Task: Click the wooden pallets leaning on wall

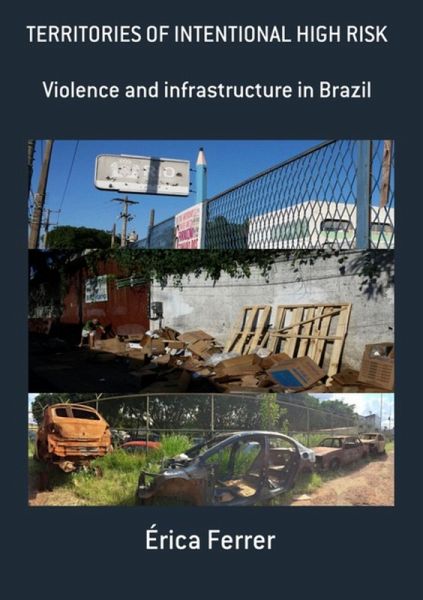Action: [x=290, y=331]
